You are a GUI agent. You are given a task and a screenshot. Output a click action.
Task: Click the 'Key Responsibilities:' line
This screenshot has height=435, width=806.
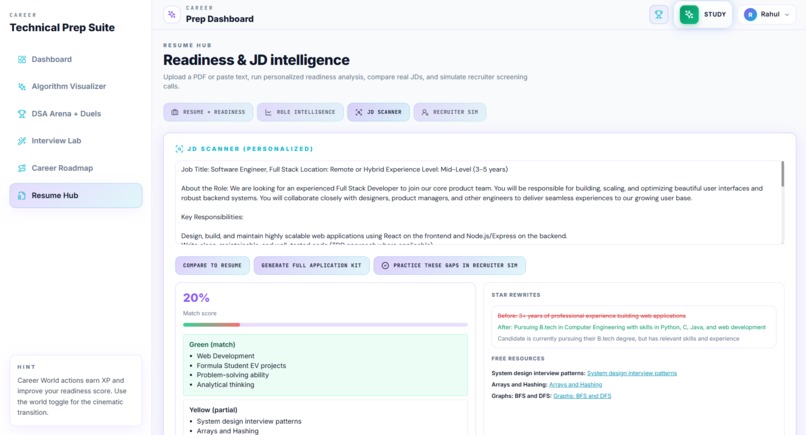212,217
